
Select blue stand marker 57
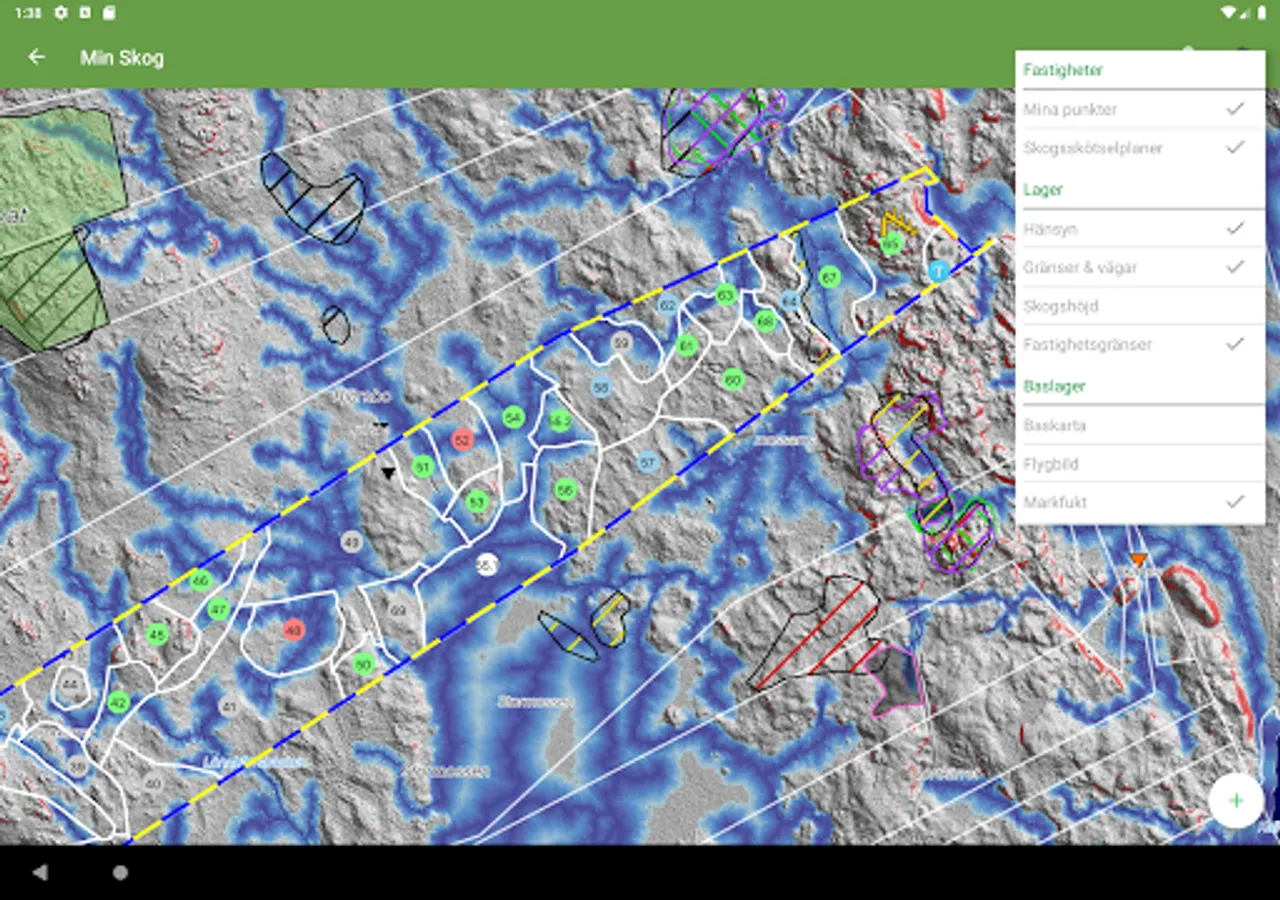pos(648,462)
